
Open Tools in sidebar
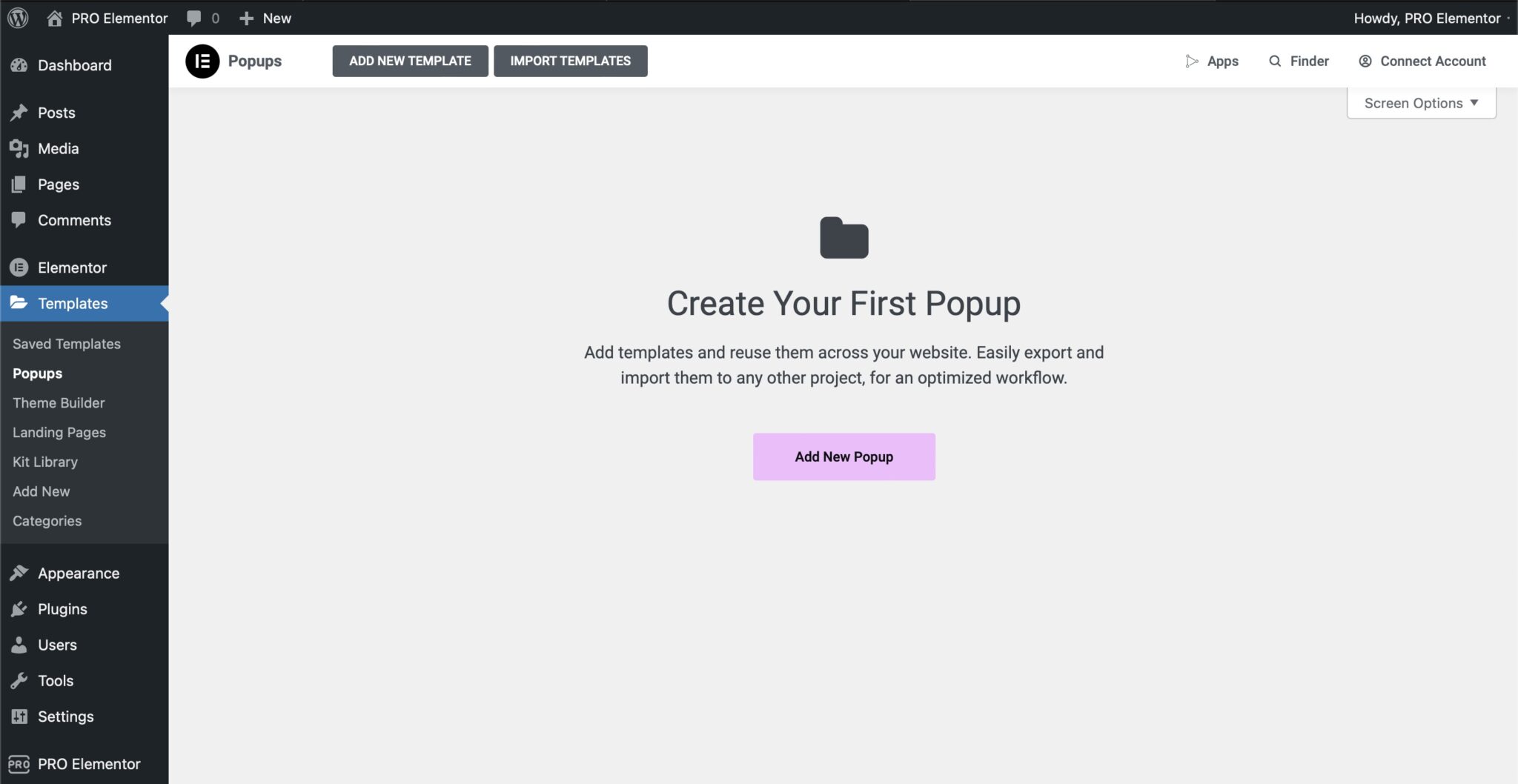tap(84, 681)
